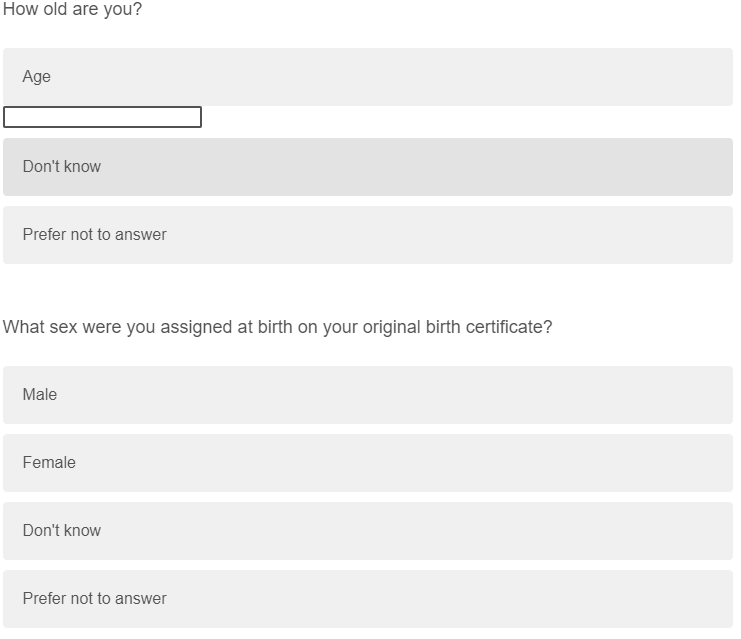Click the "How old are you?" question text

(73, 10)
